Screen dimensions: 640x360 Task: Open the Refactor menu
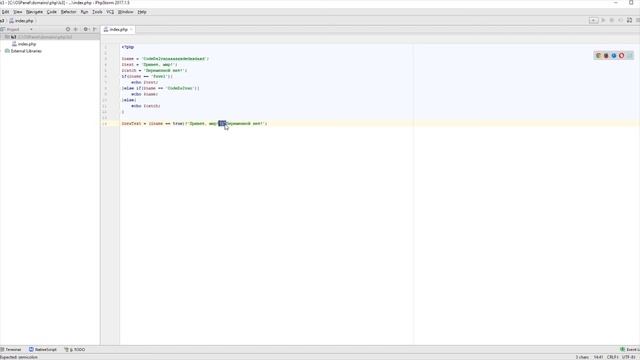[69, 12]
